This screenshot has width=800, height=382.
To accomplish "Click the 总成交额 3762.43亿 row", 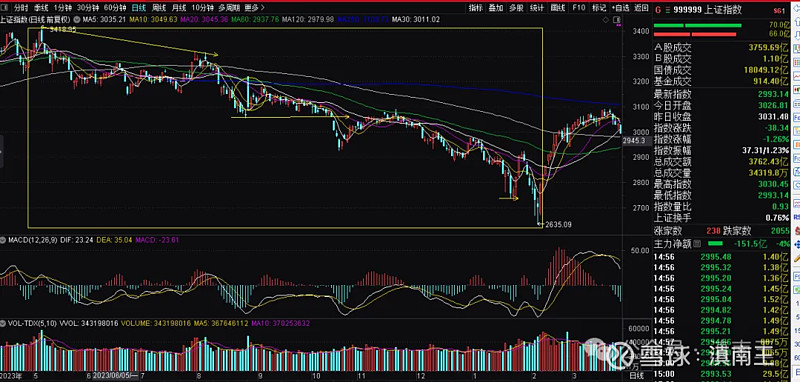I will pyautogui.click(x=721, y=161).
